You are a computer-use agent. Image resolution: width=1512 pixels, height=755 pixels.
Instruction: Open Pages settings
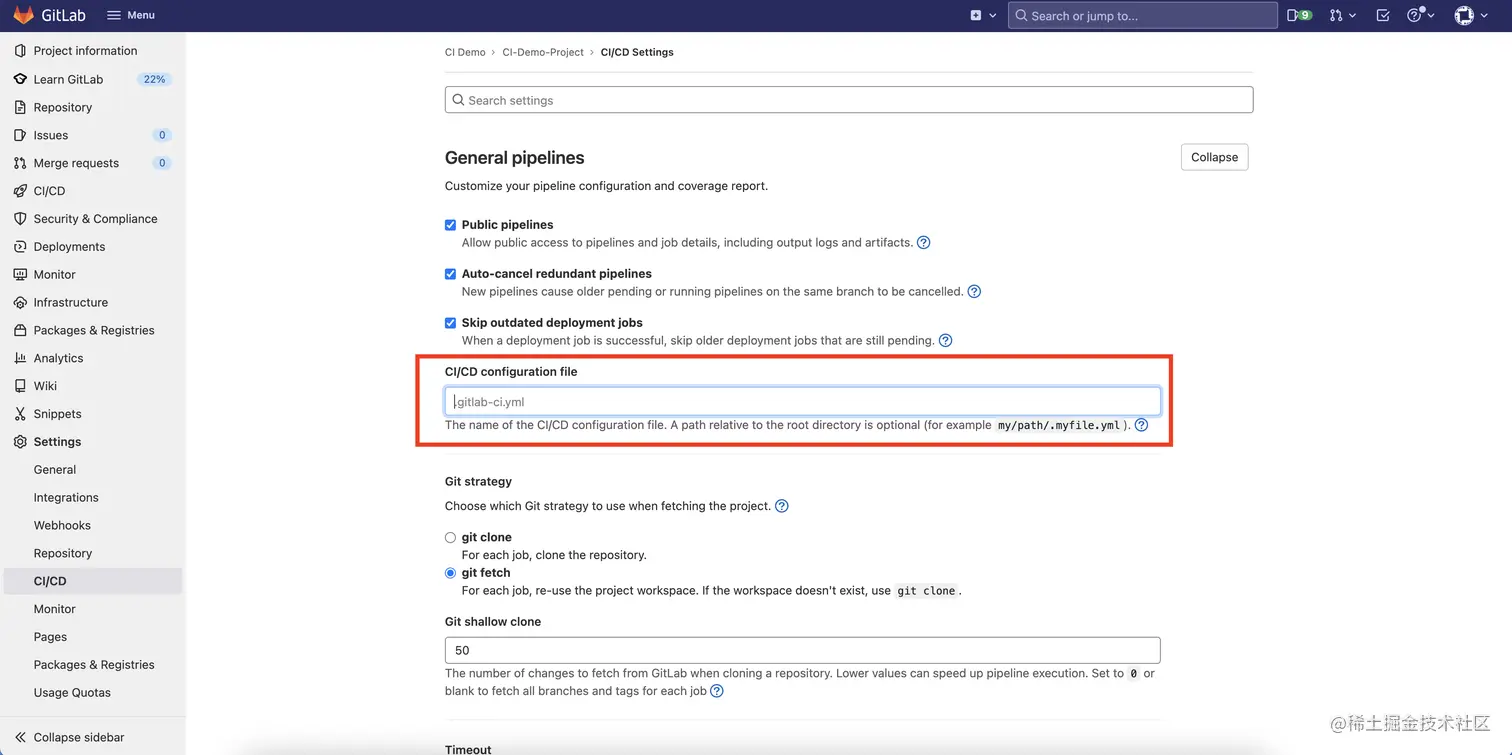click(50, 637)
